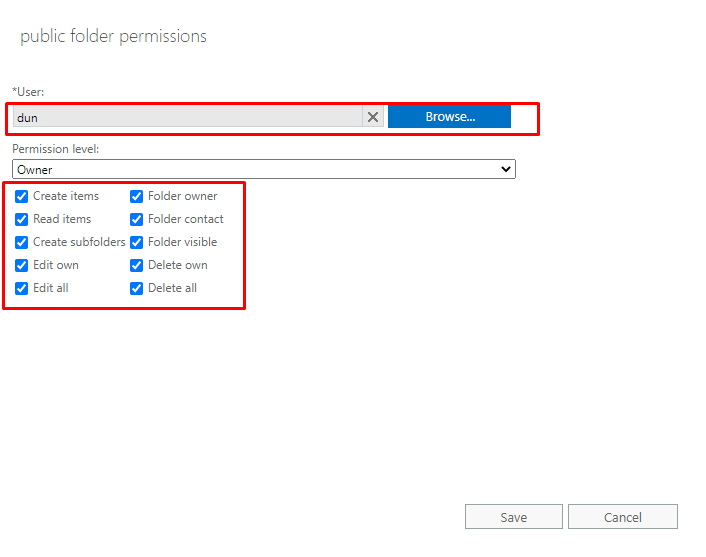
Task: Disable the Create subfolders checkbox
Action: coord(22,242)
